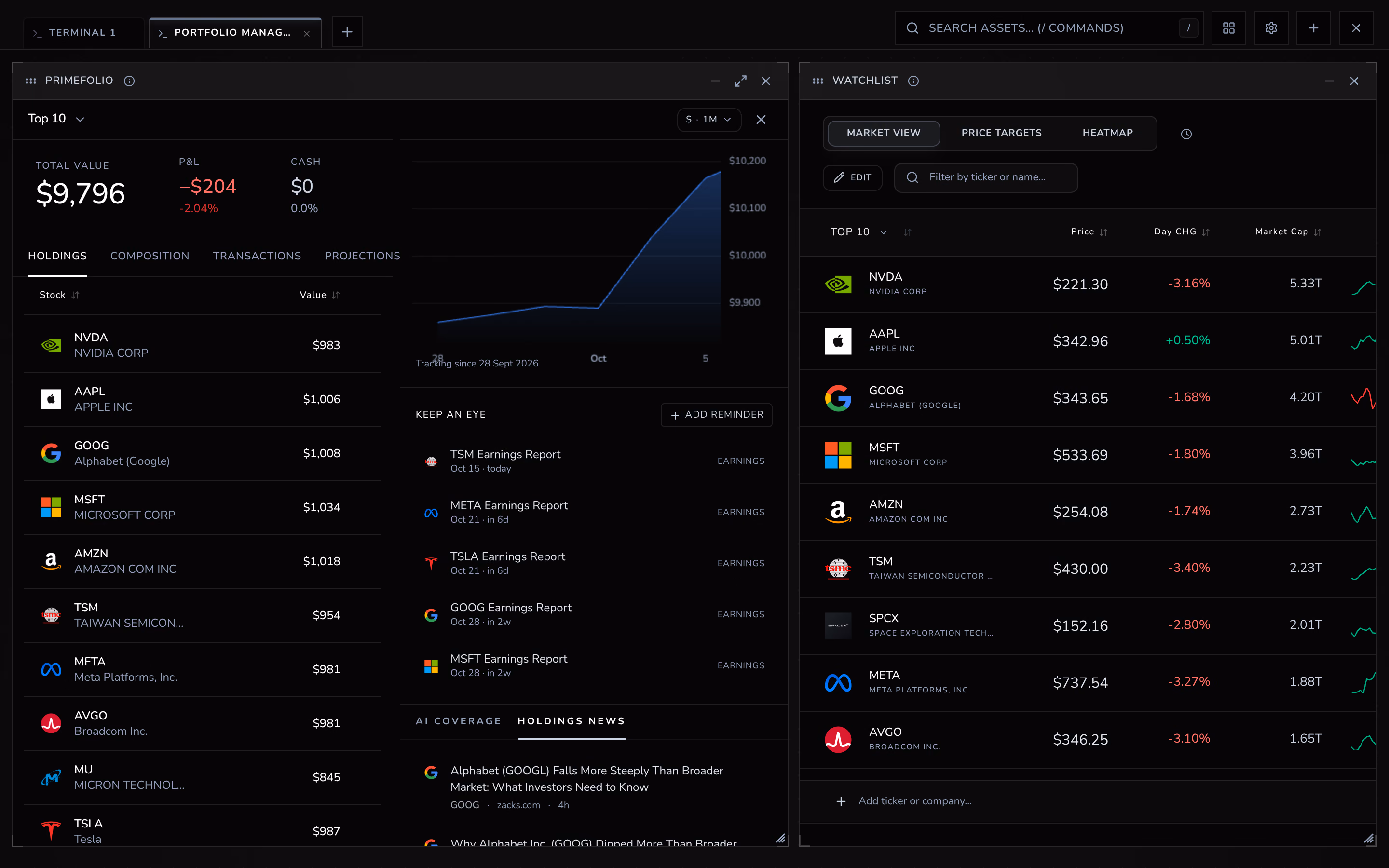Switch to AI Coverage tab
This screenshot has height=868, width=1389.
click(458, 721)
